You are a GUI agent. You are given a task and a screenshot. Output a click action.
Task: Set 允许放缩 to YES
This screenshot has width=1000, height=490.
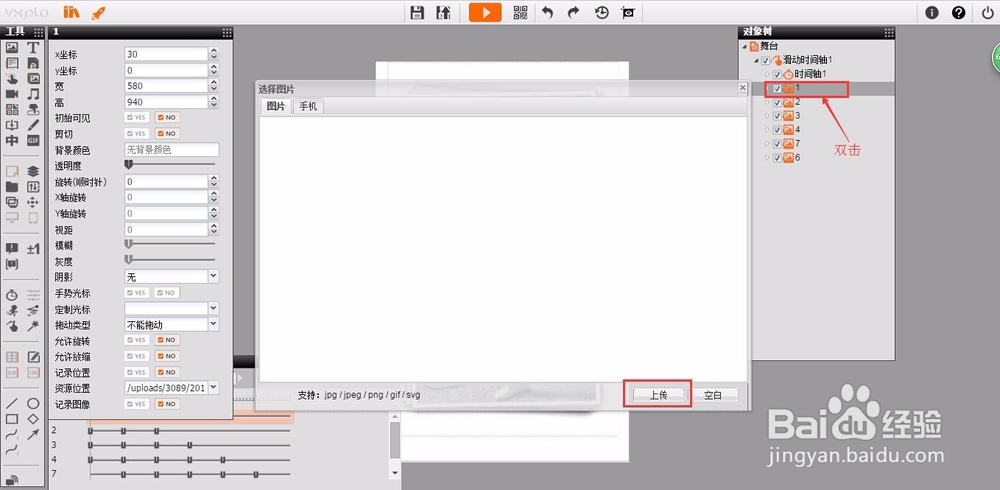[136, 356]
